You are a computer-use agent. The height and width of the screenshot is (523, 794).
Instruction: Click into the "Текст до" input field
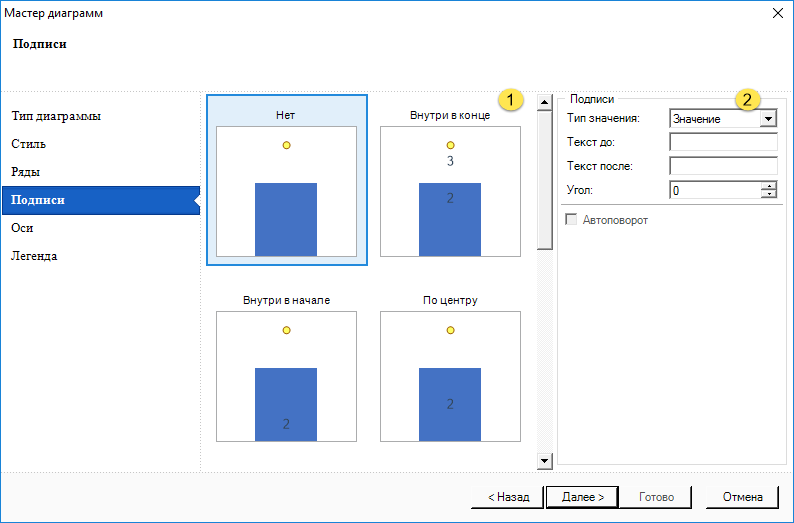tap(723, 142)
